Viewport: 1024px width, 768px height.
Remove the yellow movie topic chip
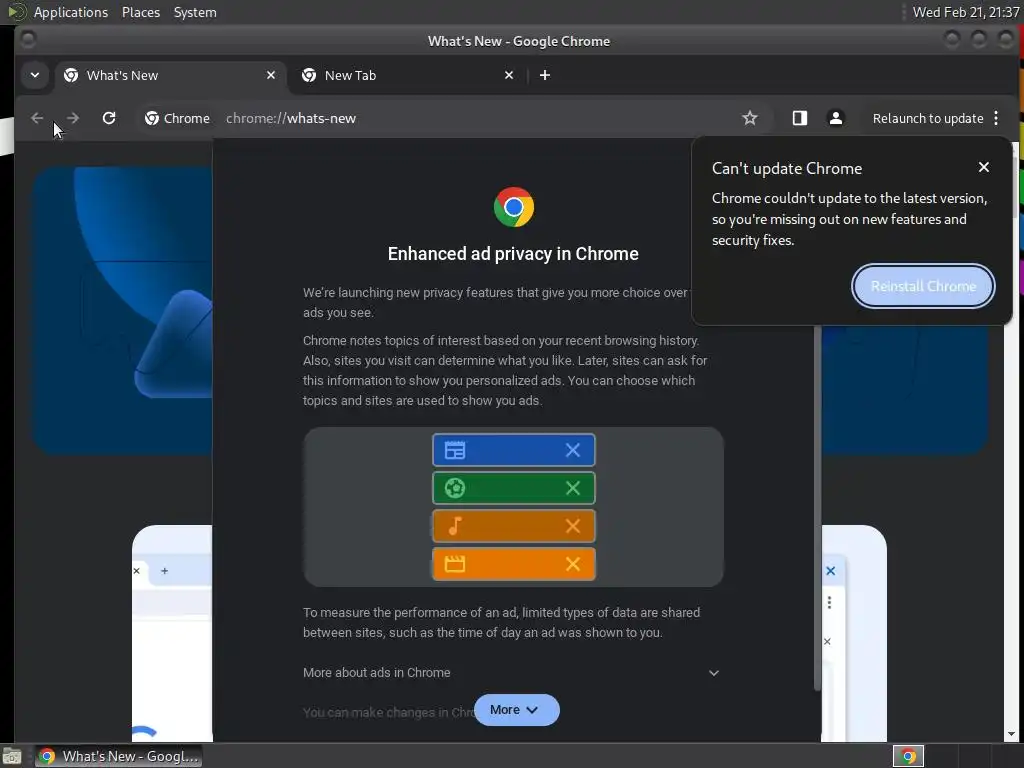pyautogui.click(x=573, y=564)
